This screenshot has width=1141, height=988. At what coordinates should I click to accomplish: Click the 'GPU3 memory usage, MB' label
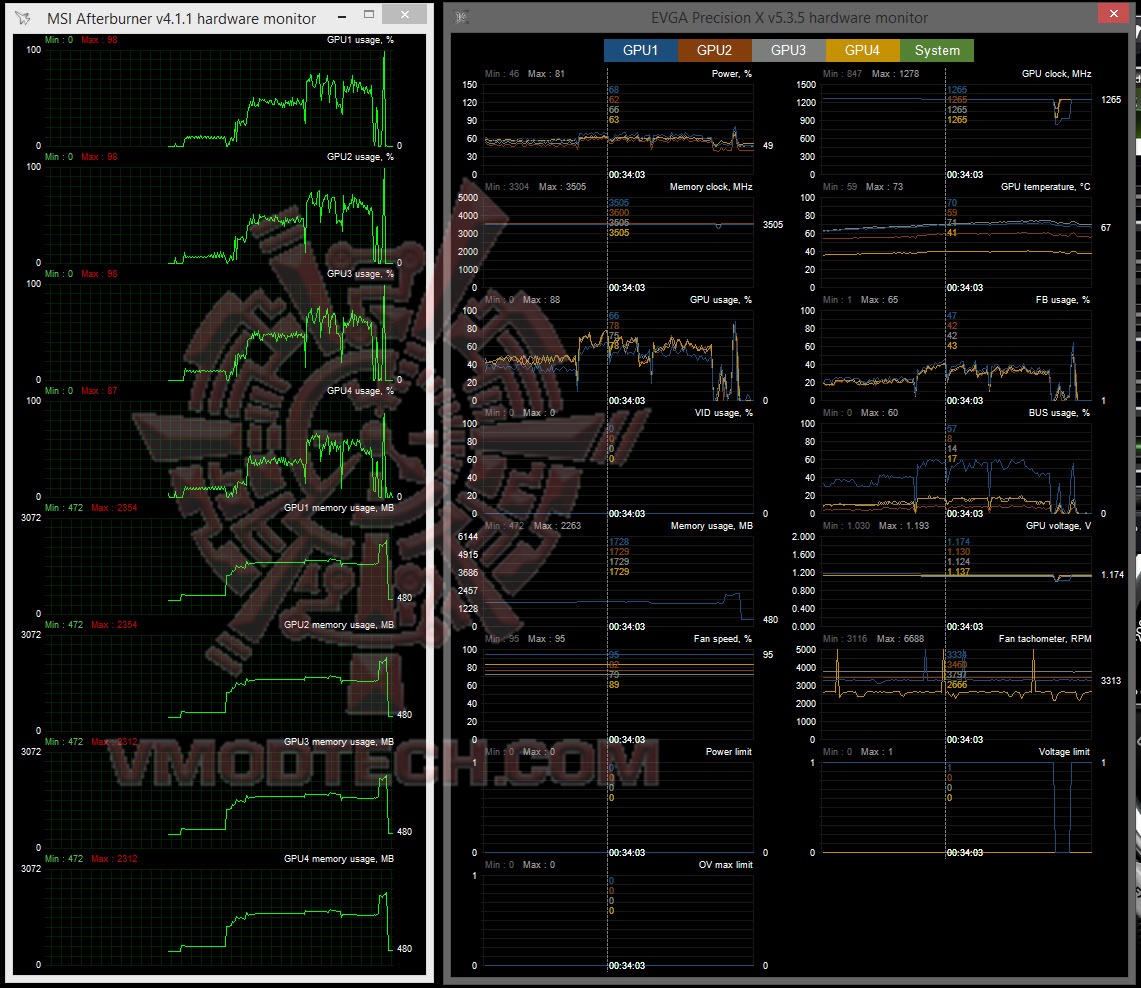point(338,742)
